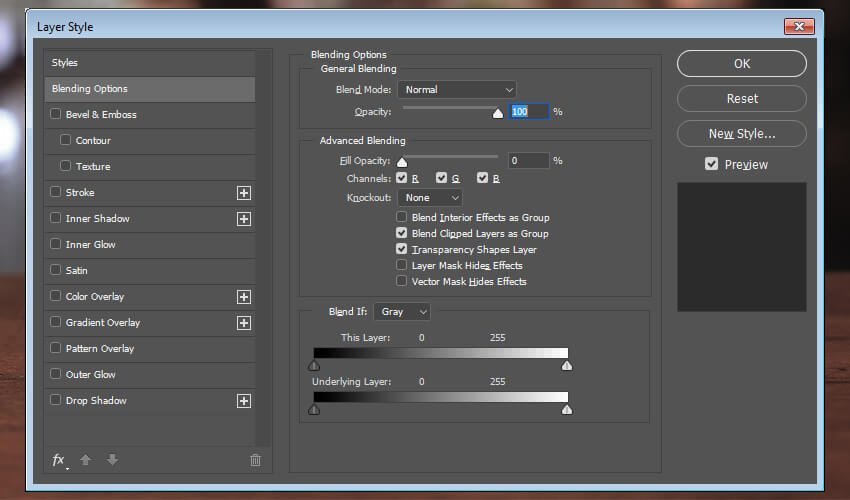Toggle the Preview checkbox
This screenshot has width=850, height=500.
(x=712, y=164)
